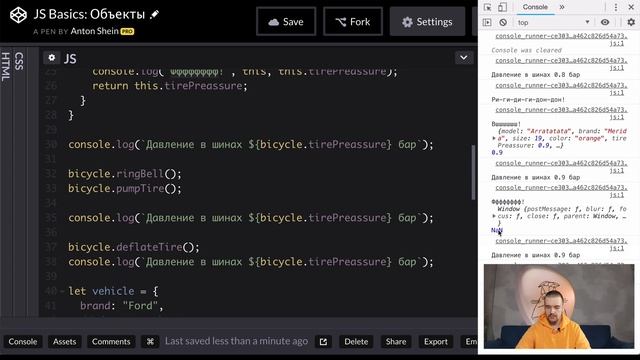Open DevTools three-dot customize menu
640x360 pixels.
click(616, 7)
